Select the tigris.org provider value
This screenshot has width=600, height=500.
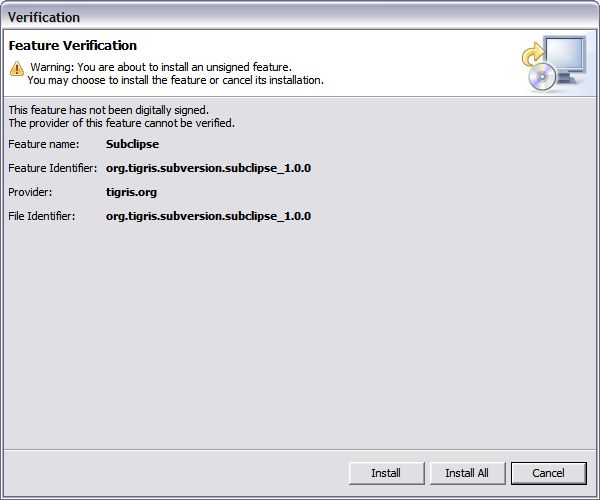tap(131, 192)
